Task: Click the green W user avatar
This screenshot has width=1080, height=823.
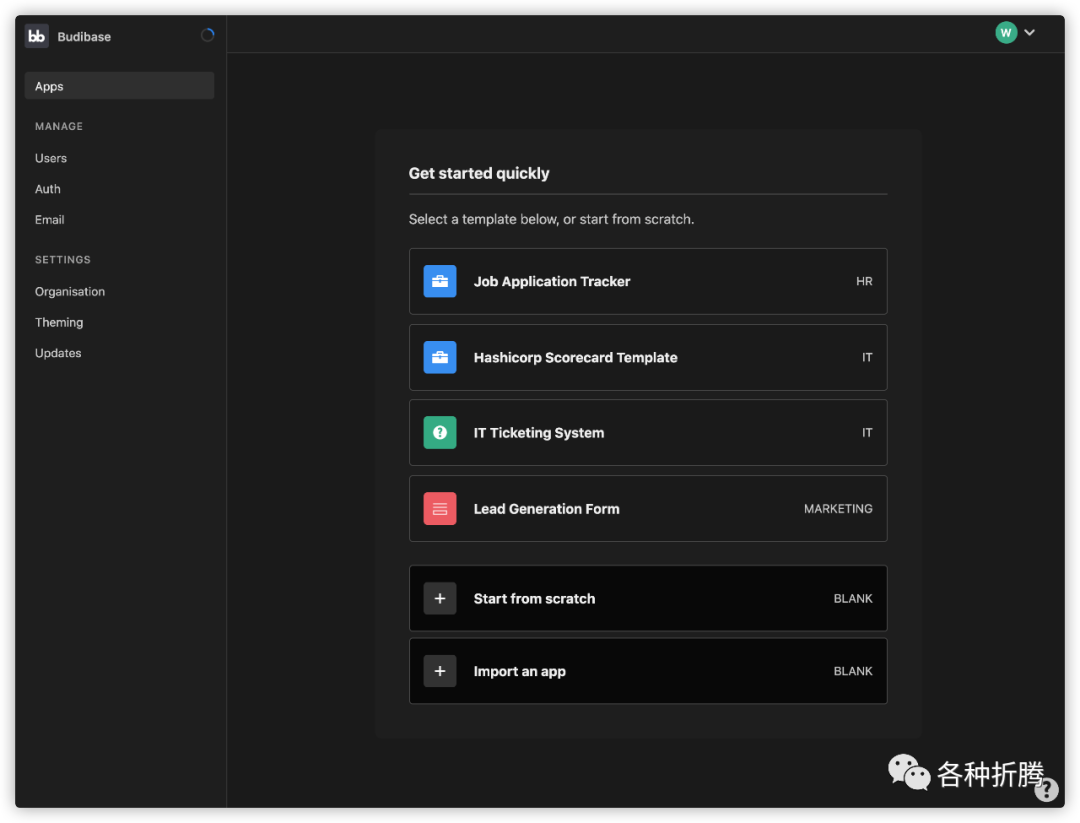Action: pyautogui.click(x=1006, y=33)
